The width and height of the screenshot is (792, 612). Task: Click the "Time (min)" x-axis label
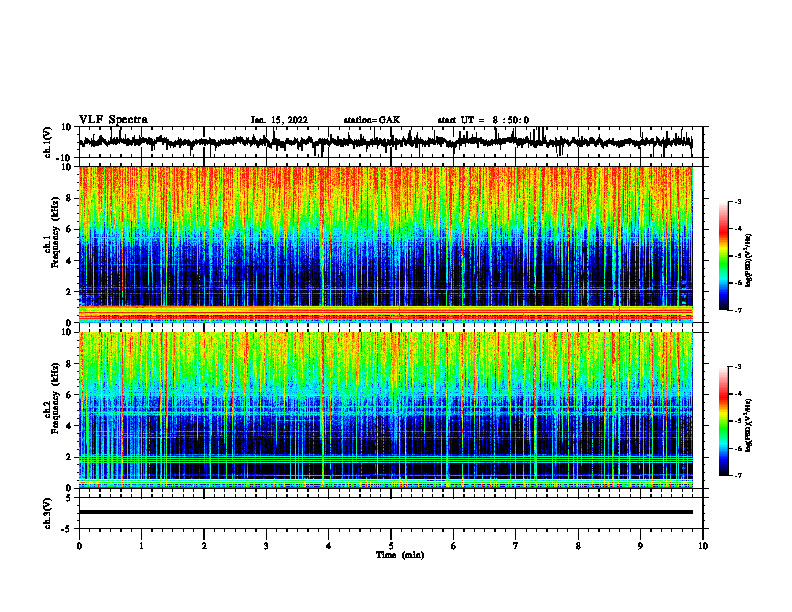click(x=400, y=555)
